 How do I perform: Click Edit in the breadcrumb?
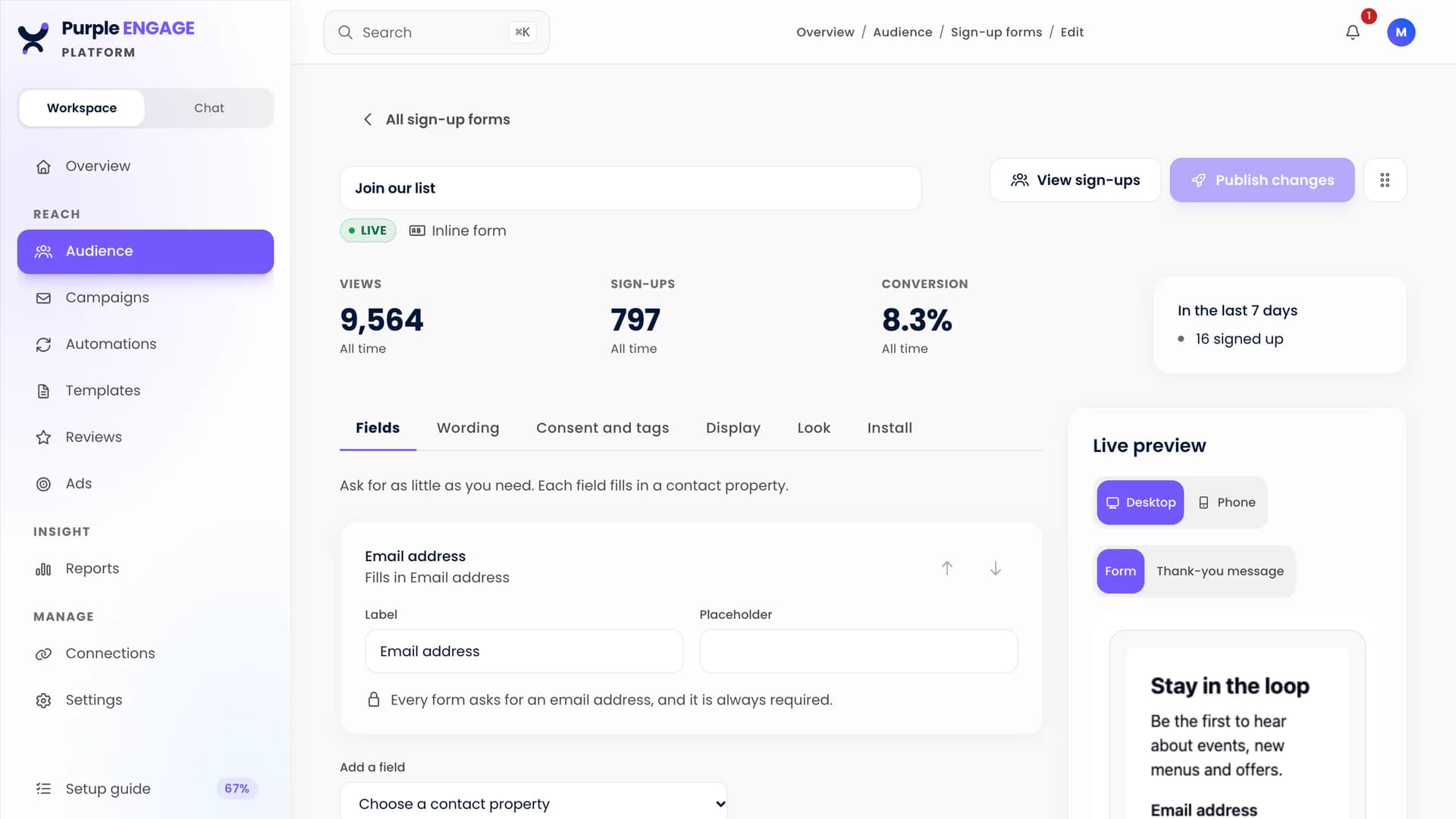1072,33
